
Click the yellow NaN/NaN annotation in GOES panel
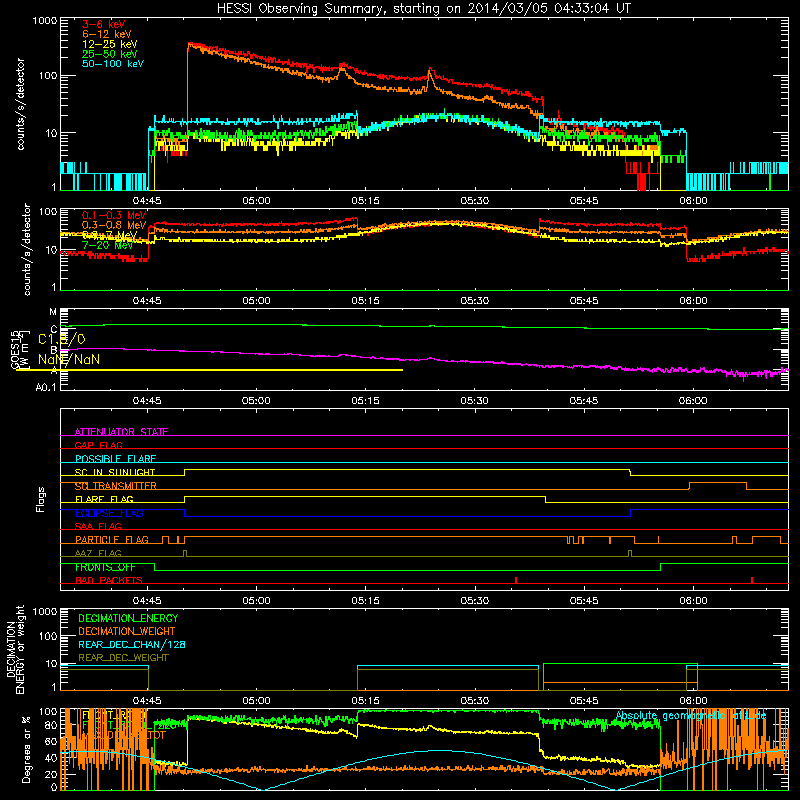click(x=69, y=359)
